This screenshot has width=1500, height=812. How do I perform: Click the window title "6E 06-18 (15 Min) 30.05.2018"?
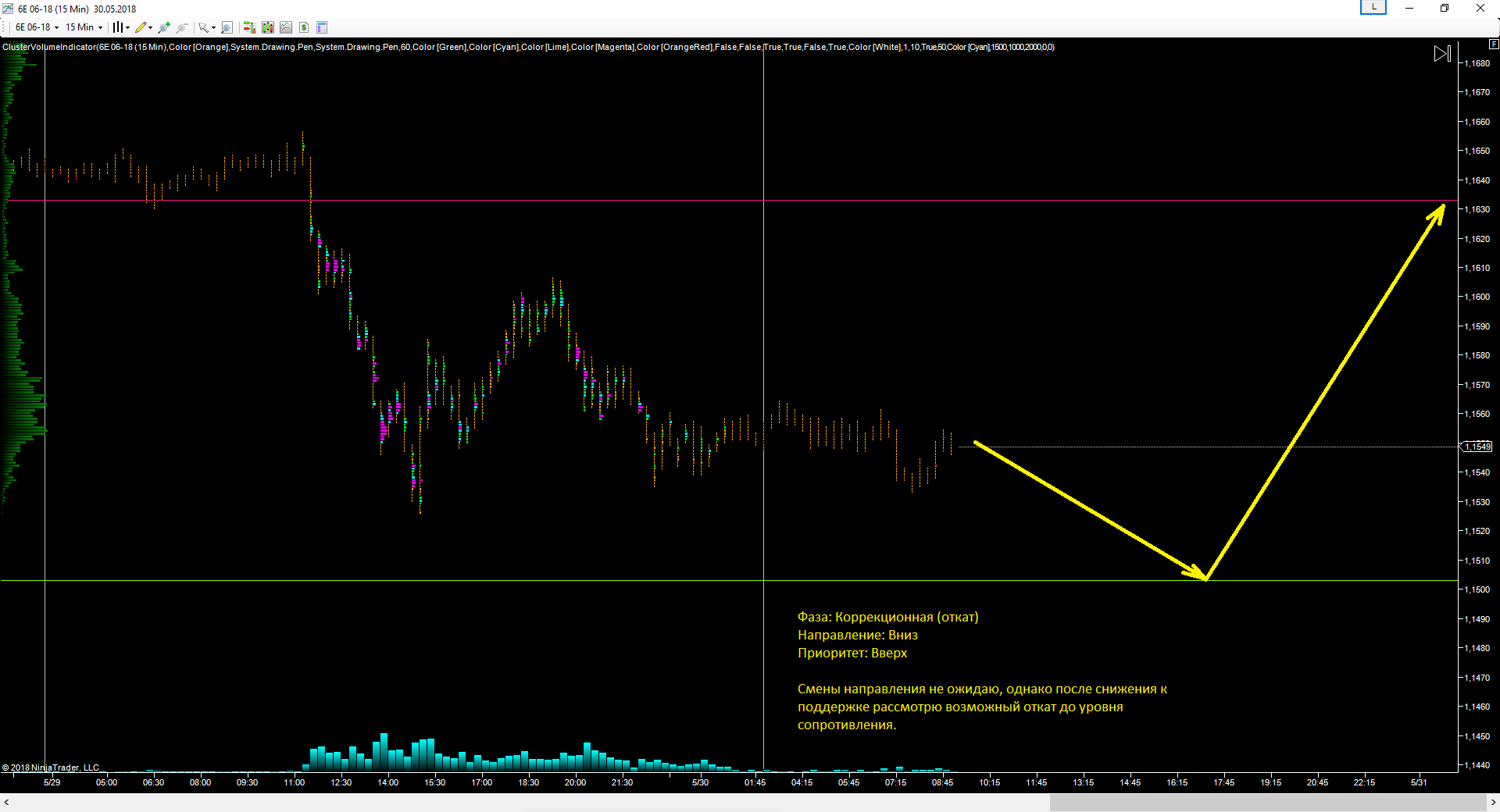click(77, 9)
